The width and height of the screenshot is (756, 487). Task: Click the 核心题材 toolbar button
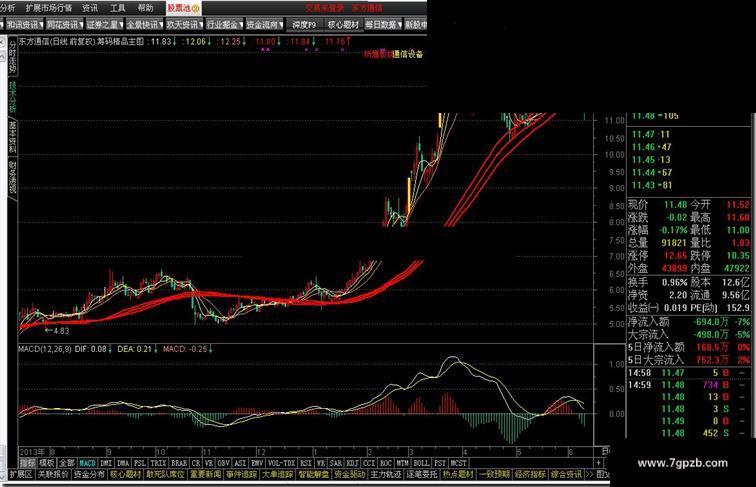tap(343, 24)
